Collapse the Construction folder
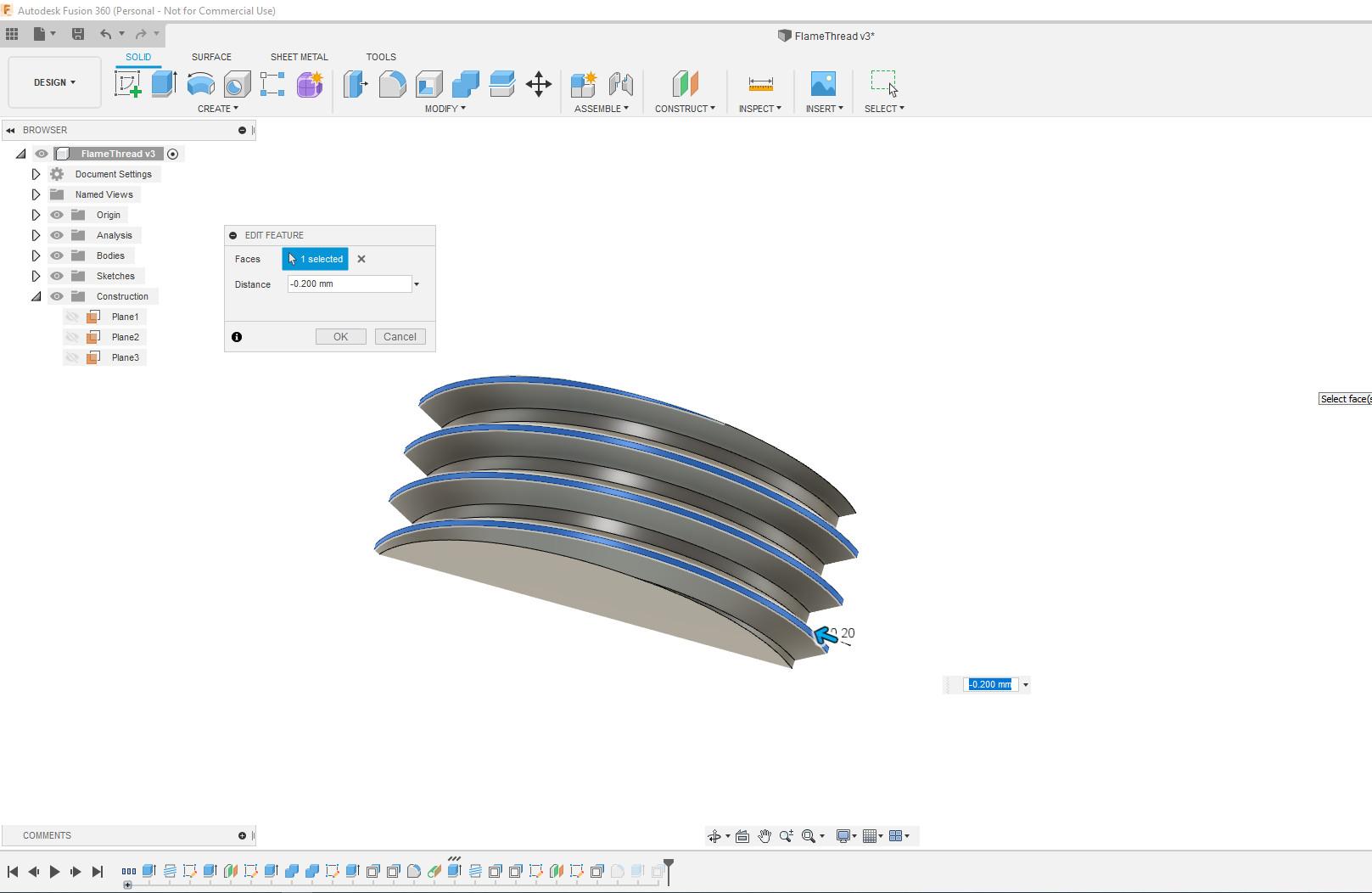This screenshot has width=1372, height=893. pyautogui.click(x=36, y=296)
